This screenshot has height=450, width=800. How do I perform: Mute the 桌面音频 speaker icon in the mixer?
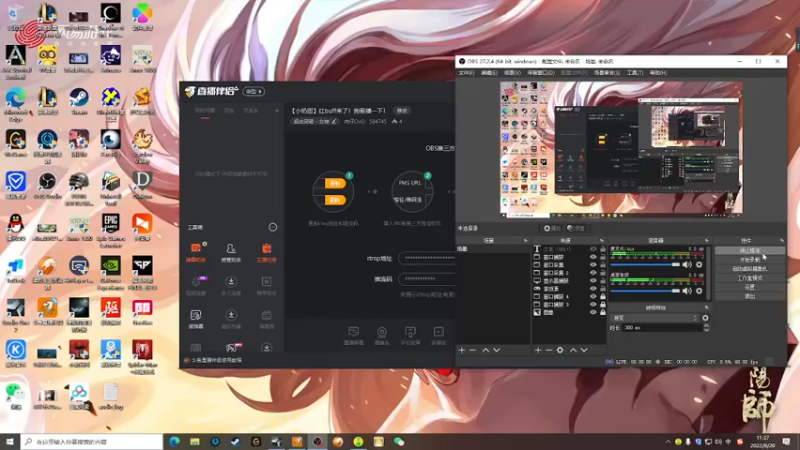tap(687, 291)
